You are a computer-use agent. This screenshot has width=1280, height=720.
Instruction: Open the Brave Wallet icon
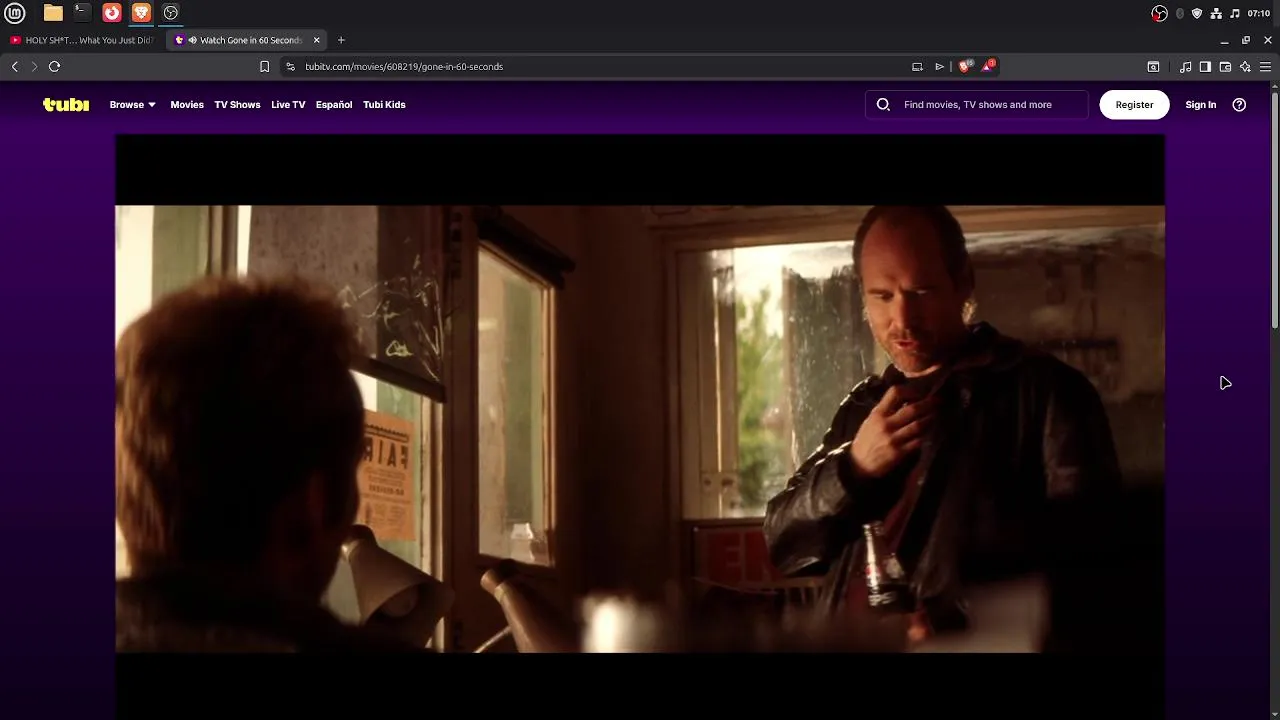point(1225,66)
